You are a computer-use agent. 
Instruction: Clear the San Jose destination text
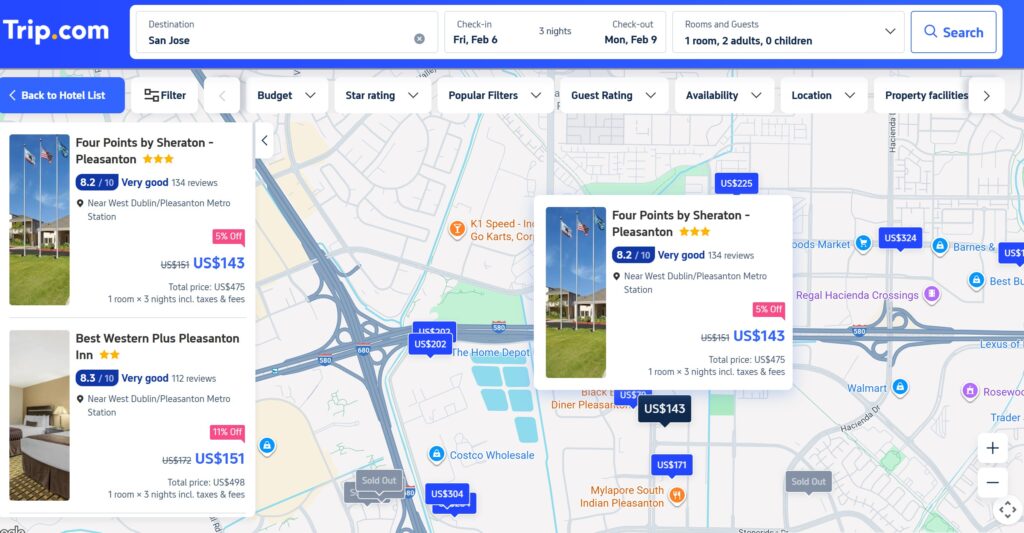point(419,39)
